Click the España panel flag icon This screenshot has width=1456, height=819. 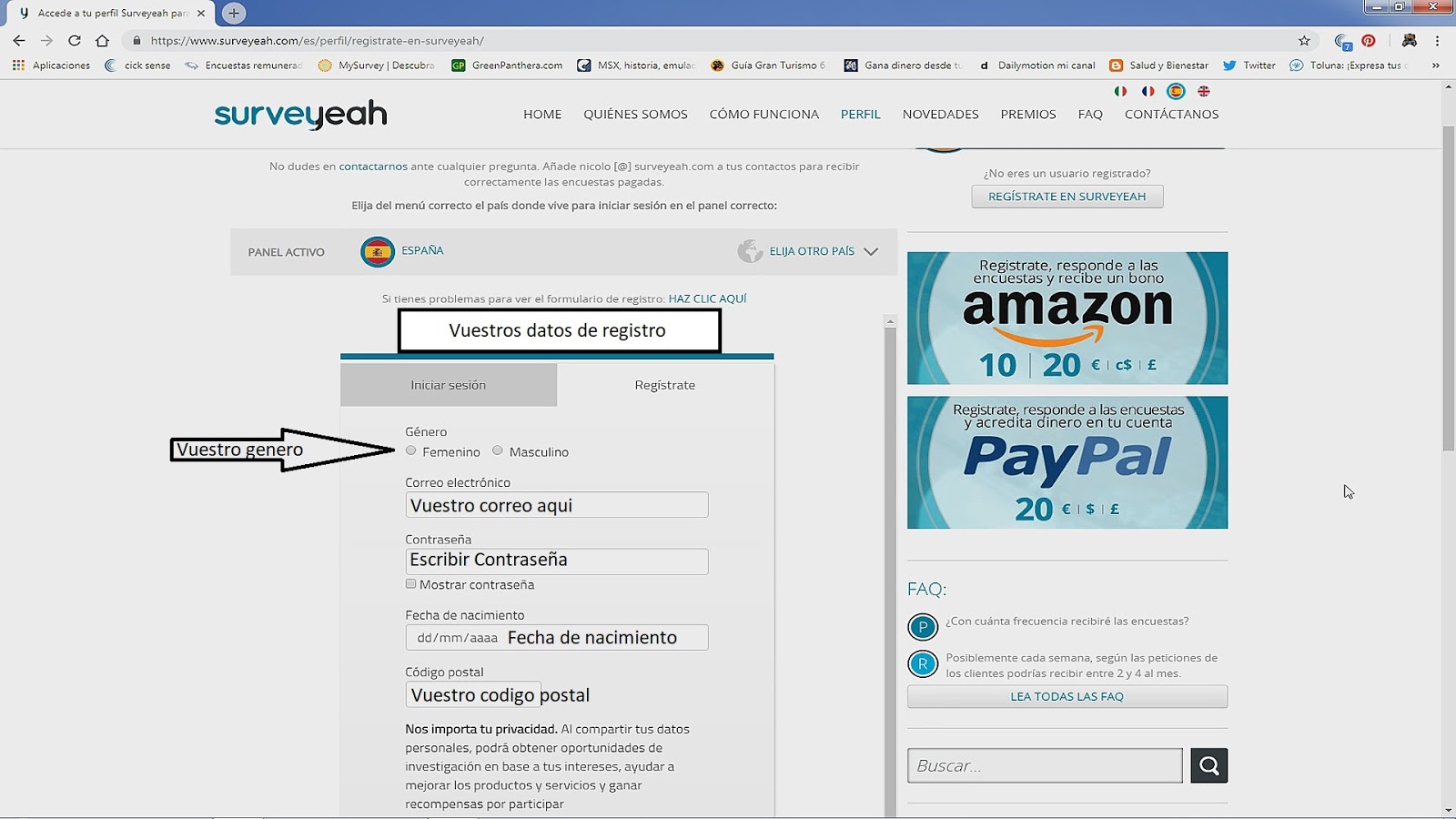click(x=377, y=251)
